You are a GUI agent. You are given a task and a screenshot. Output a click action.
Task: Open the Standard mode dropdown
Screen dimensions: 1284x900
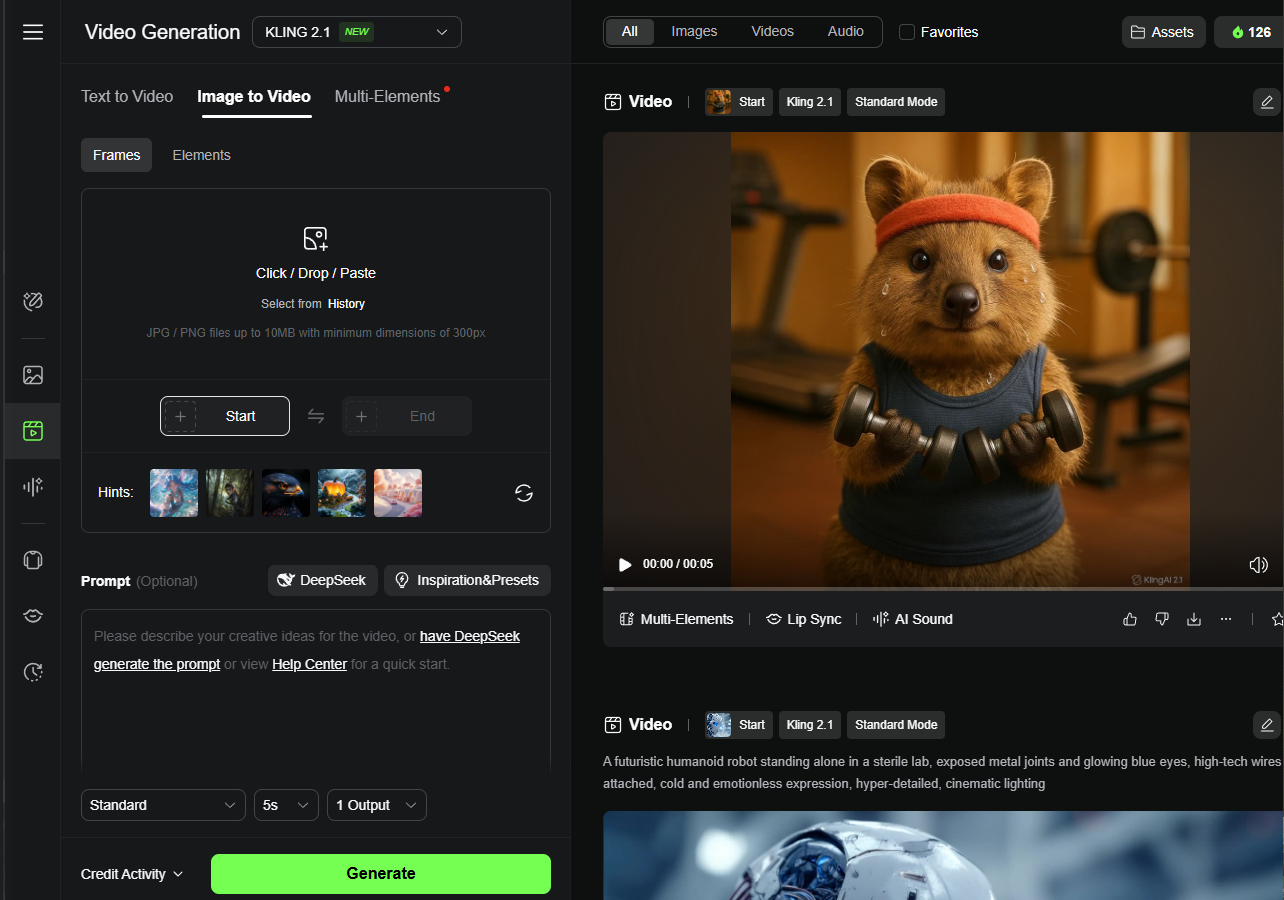(163, 805)
